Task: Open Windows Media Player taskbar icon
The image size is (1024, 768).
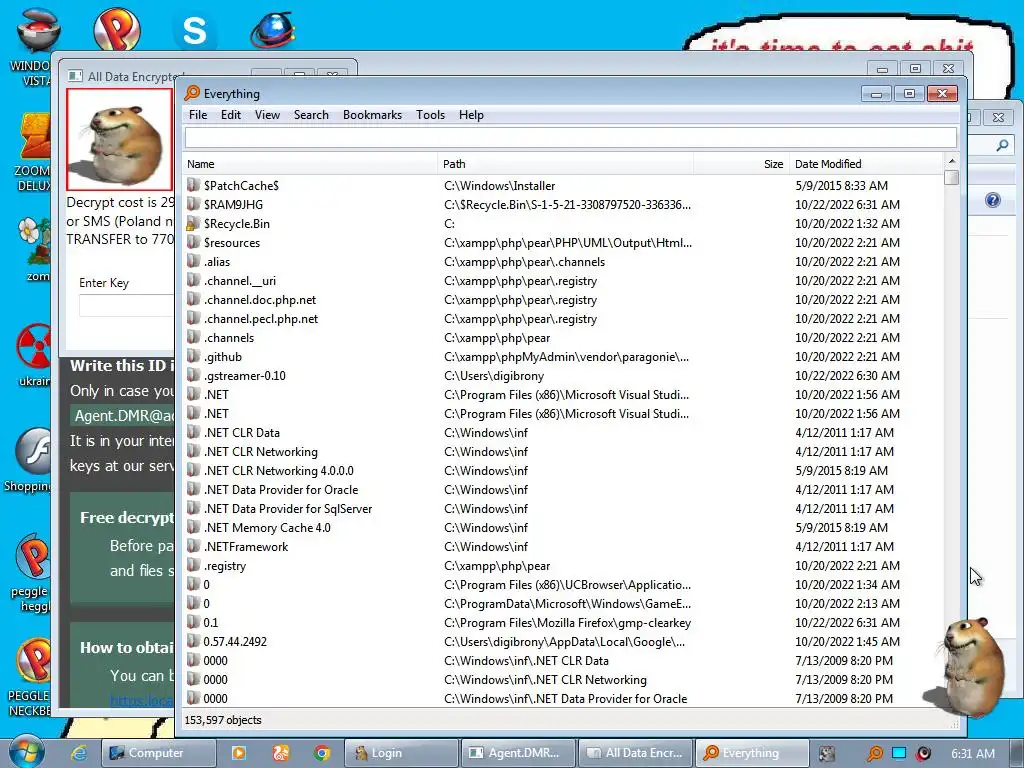Action: point(239,753)
